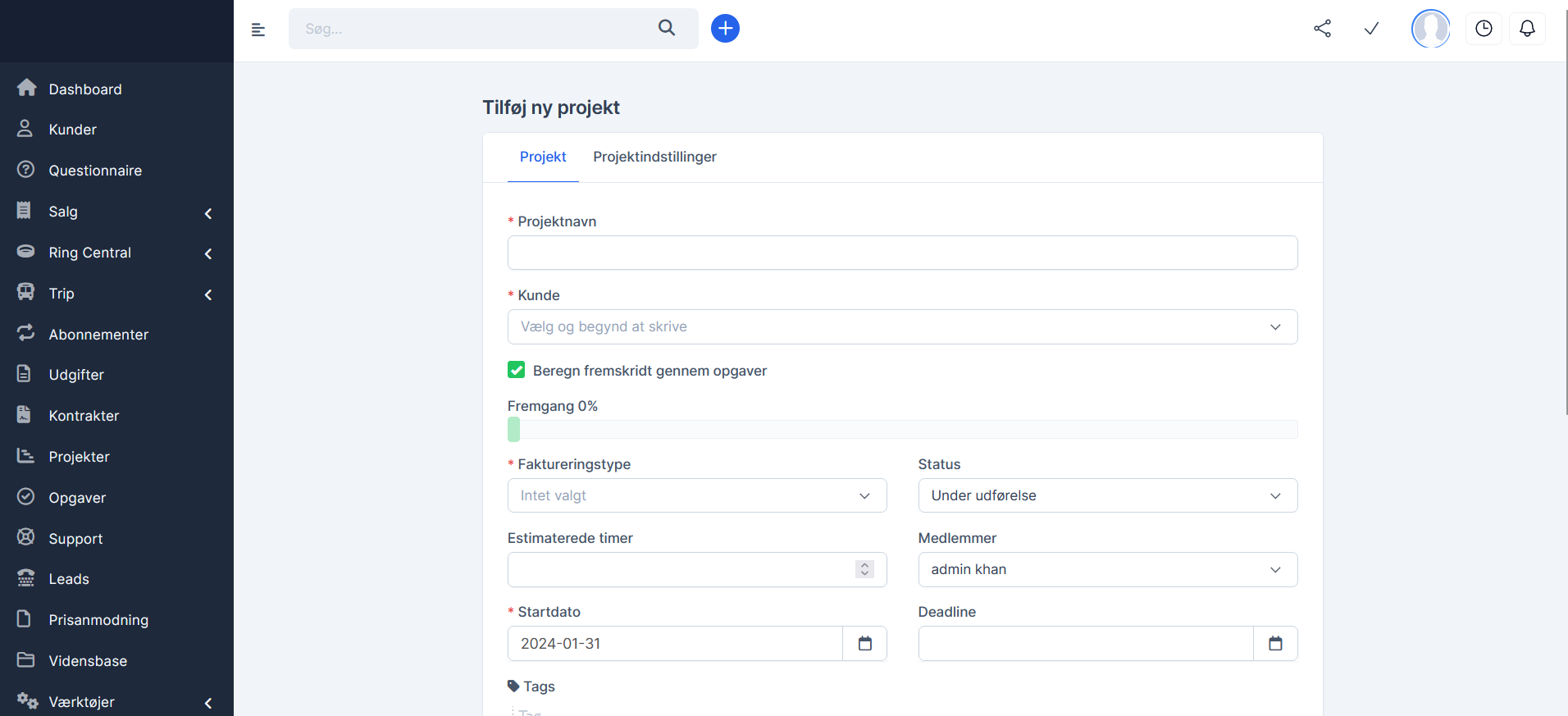This screenshot has height=716, width=1568.
Task: Open the Medlemmer dropdown
Action: tap(1107, 569)
